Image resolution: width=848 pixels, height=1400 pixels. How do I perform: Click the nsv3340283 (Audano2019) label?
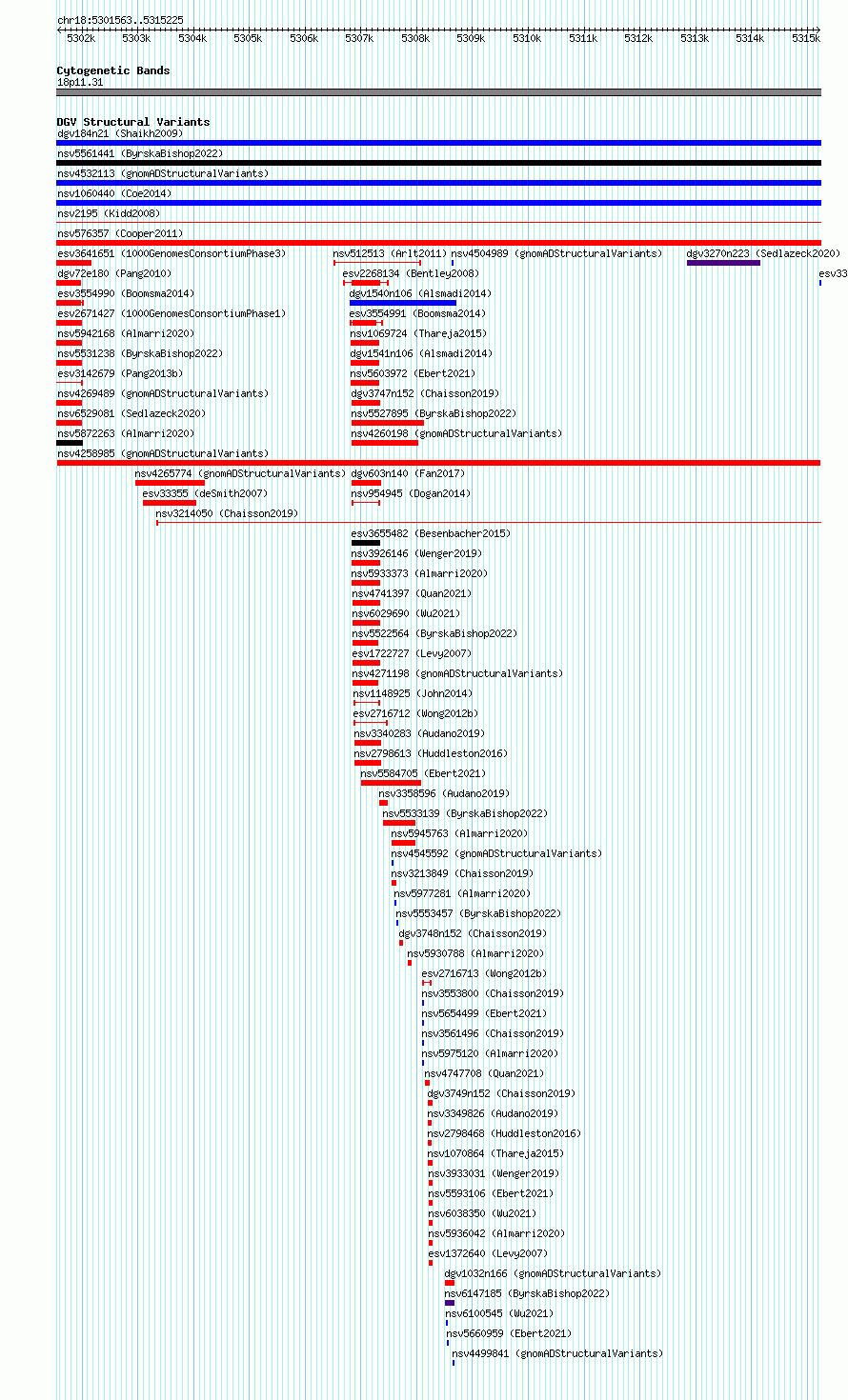420,733
